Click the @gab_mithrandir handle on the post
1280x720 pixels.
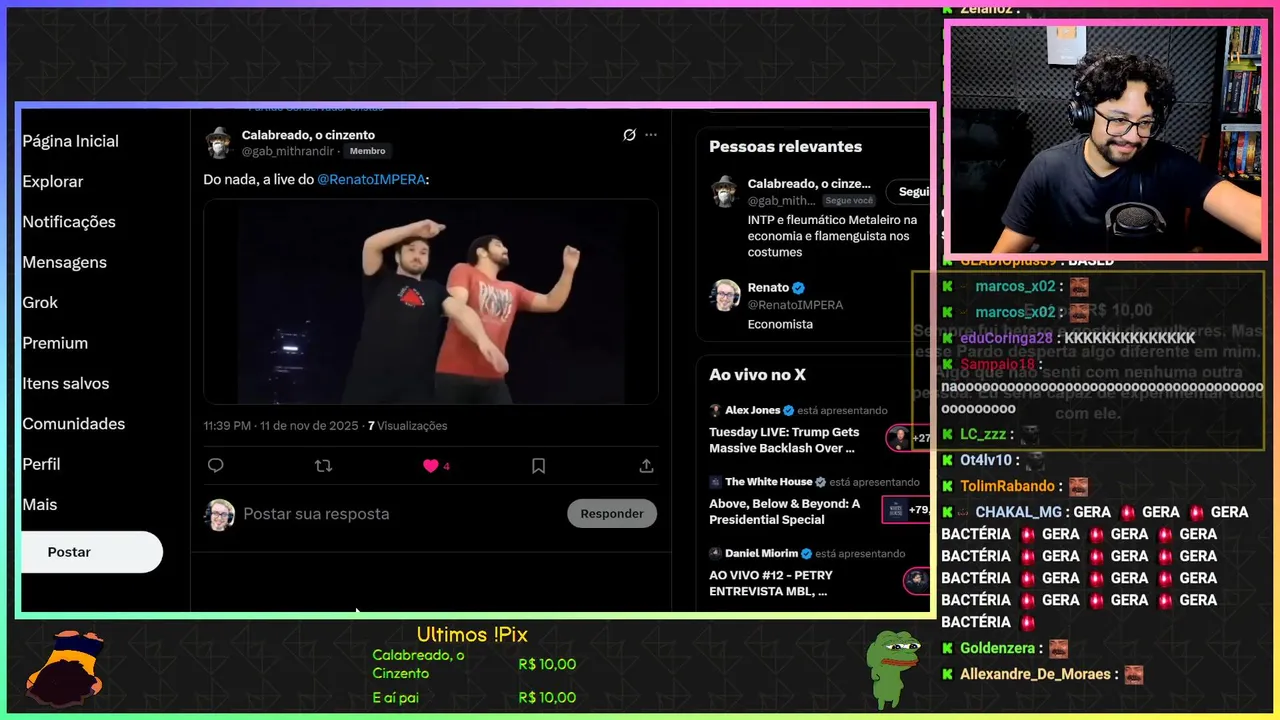click(287, 151)
